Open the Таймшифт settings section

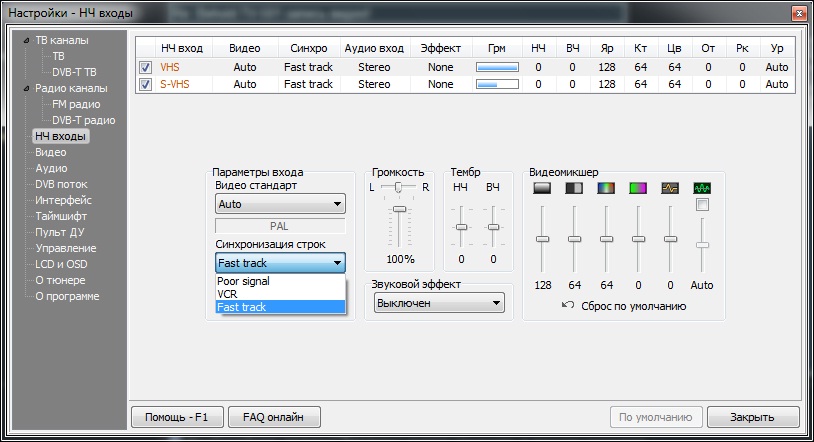(x=61, y=216)
